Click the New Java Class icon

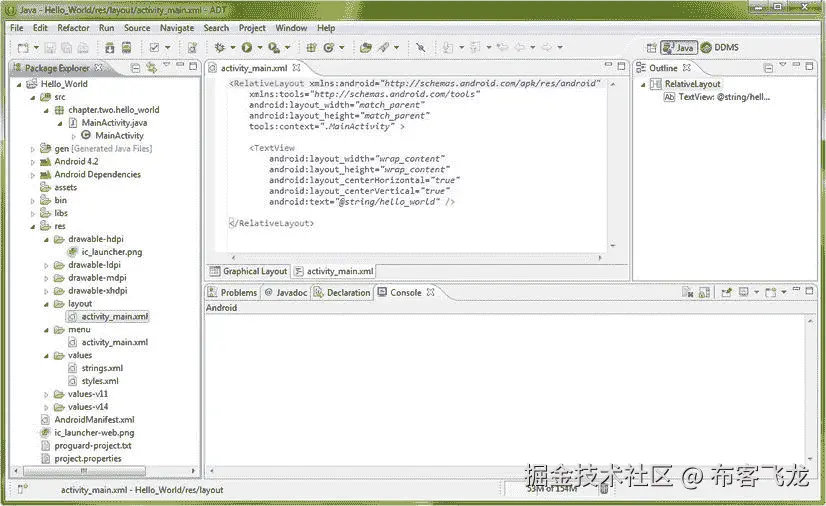click(x=329, y=48)
